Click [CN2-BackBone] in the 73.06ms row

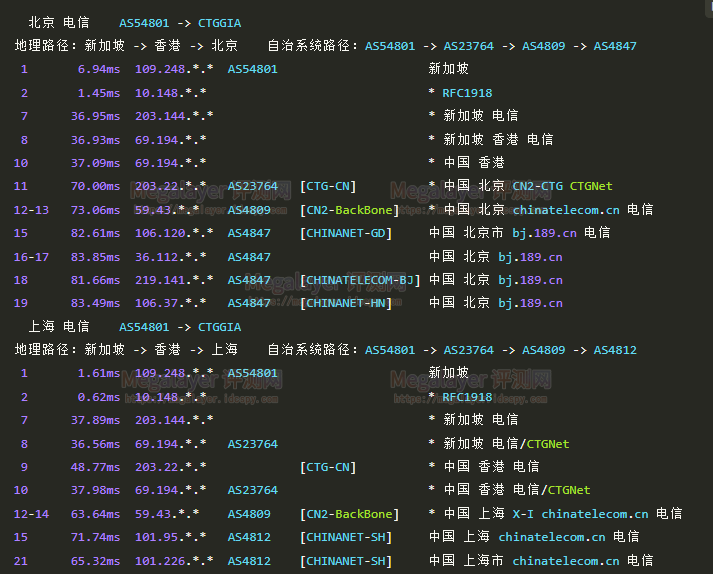[x=350, y=210]
